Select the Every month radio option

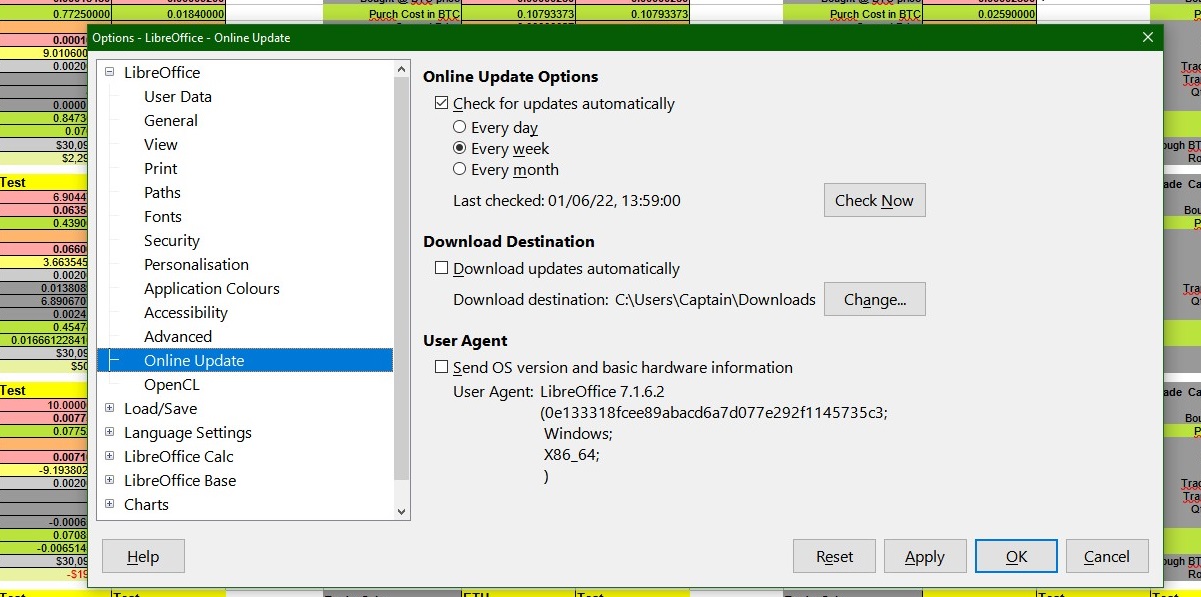460,169
